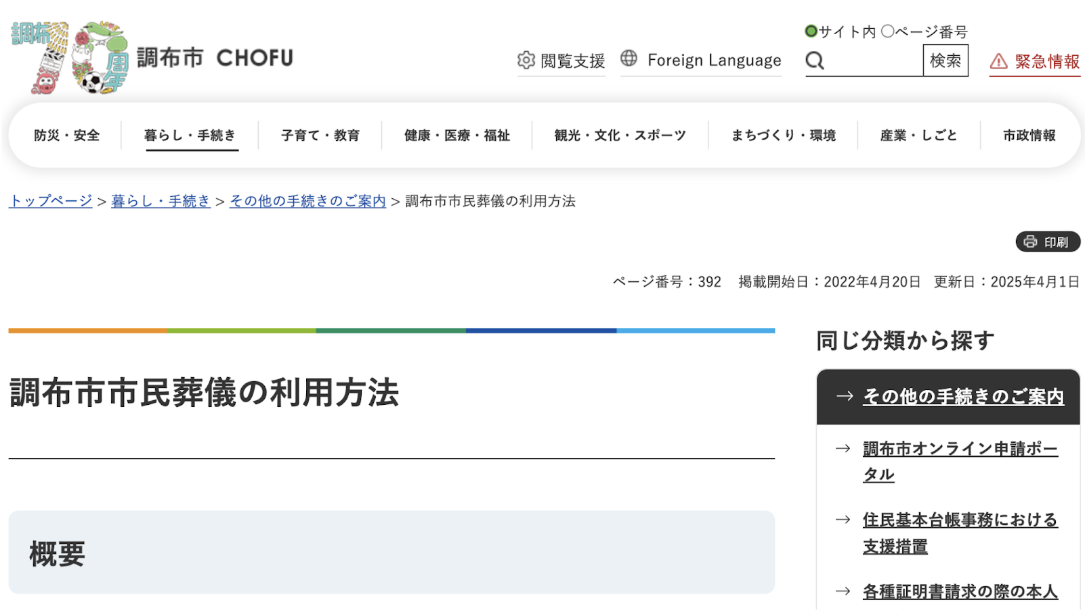This screenshot has height=614, width=1092.
Task: Open the 防災・安全 navigation menu
Action: 67,135
